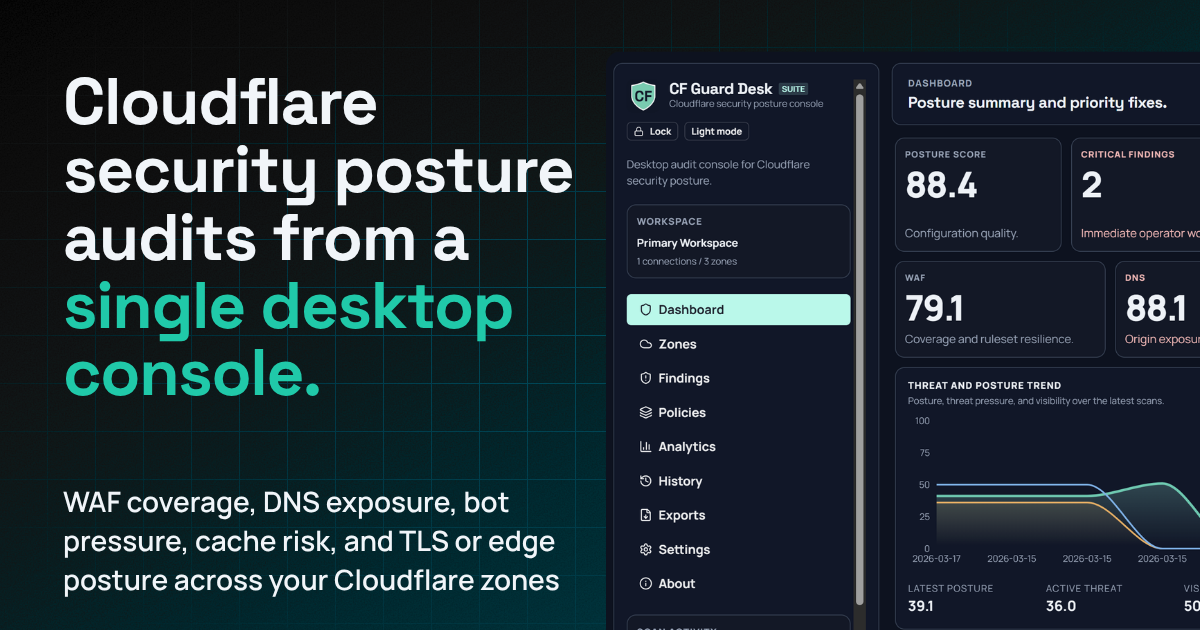This screenshot has width=1200, height=630.
Task: Click the 79.1 WAF value
Action: [x=934, y=308]
